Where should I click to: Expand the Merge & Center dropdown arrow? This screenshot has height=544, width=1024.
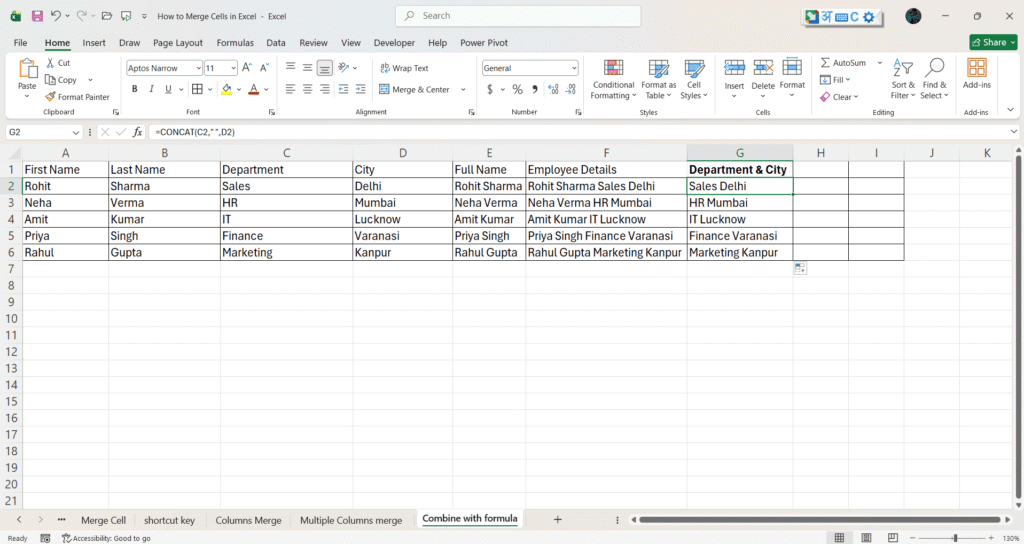[464, 89]
